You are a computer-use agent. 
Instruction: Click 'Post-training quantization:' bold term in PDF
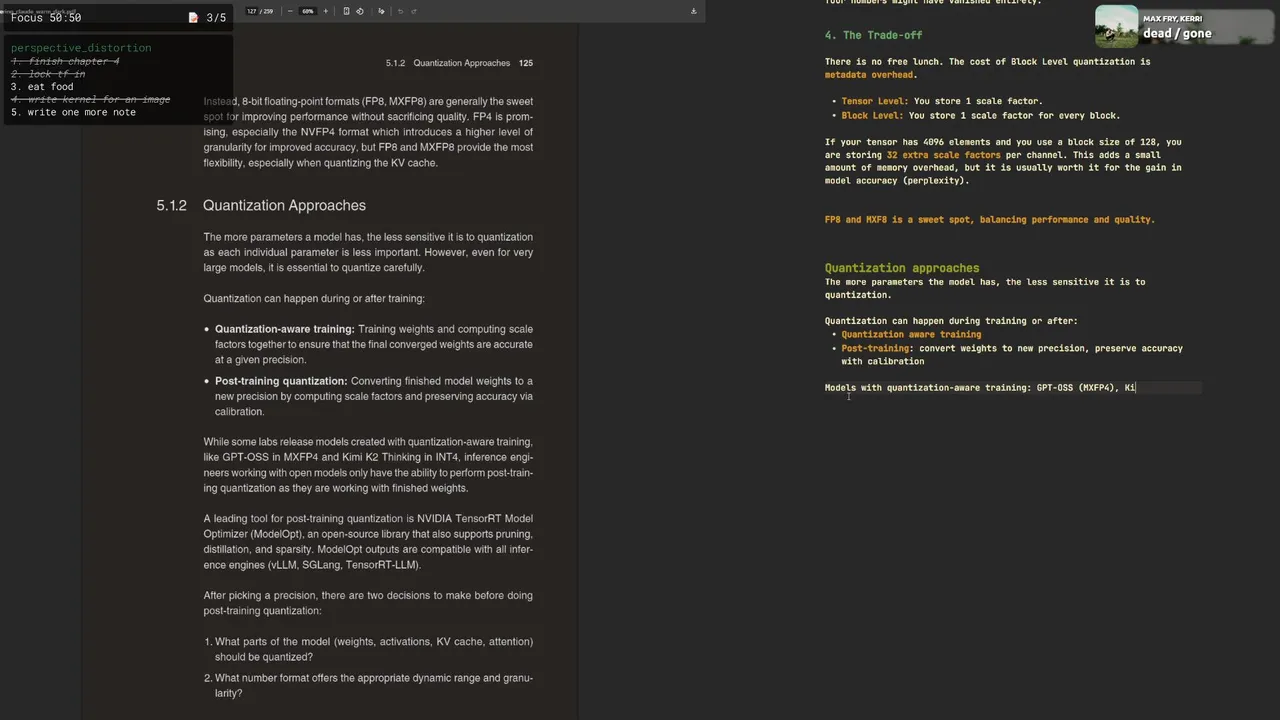pos(281,381)
